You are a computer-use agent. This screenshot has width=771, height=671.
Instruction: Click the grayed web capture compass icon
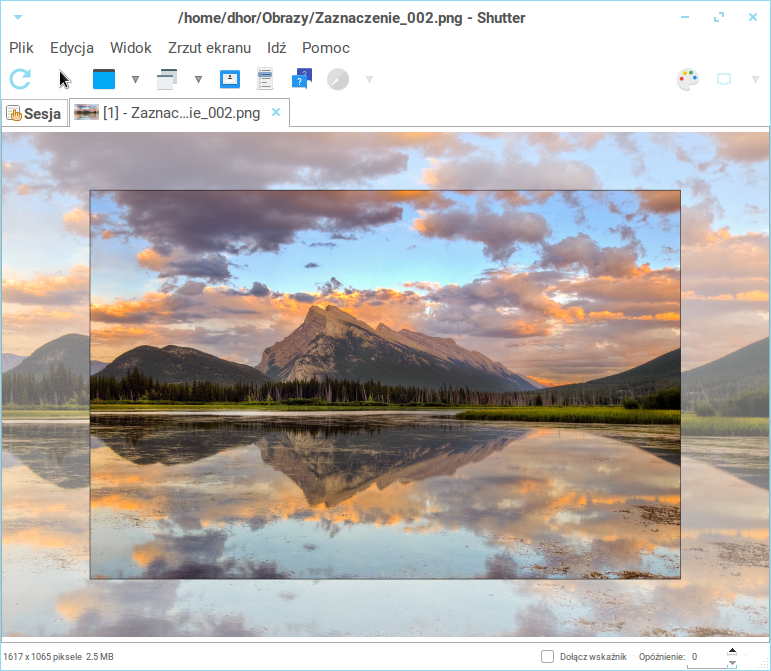[338, 79]
